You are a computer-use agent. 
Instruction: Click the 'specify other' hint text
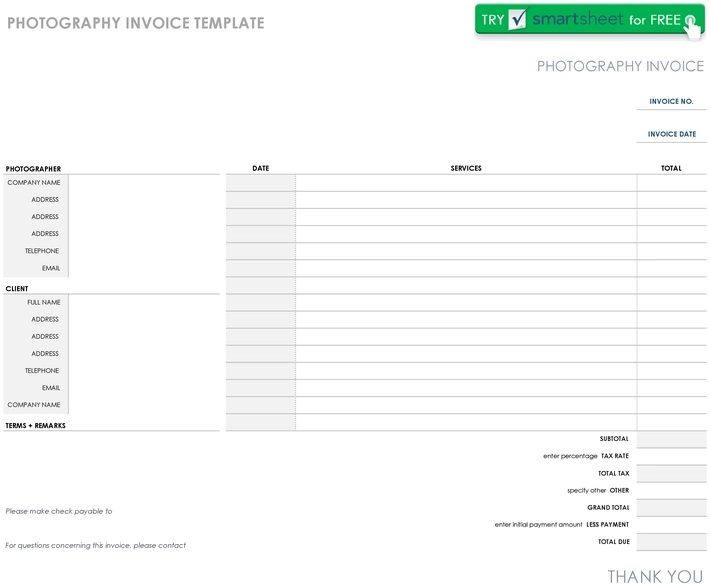point(586,490)
